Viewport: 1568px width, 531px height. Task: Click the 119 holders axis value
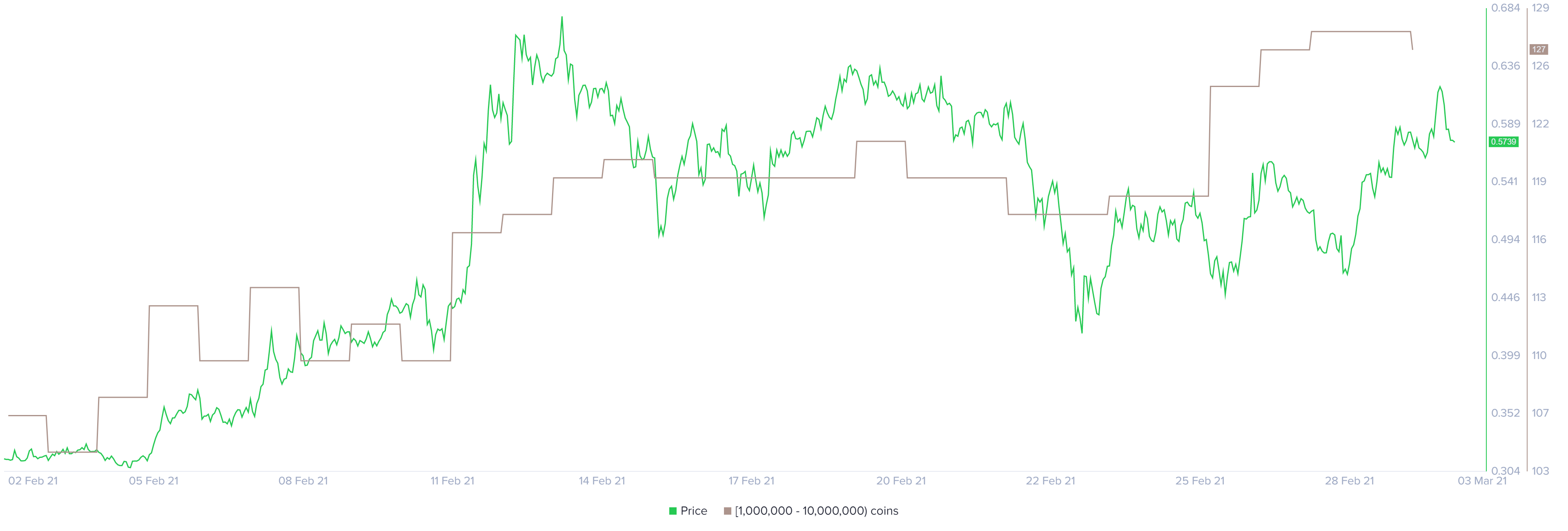pyautogui.click(x=1539, y=181)
